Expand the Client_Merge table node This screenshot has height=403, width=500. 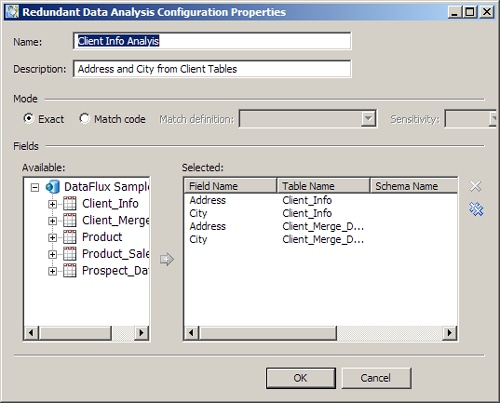[52, 221]
